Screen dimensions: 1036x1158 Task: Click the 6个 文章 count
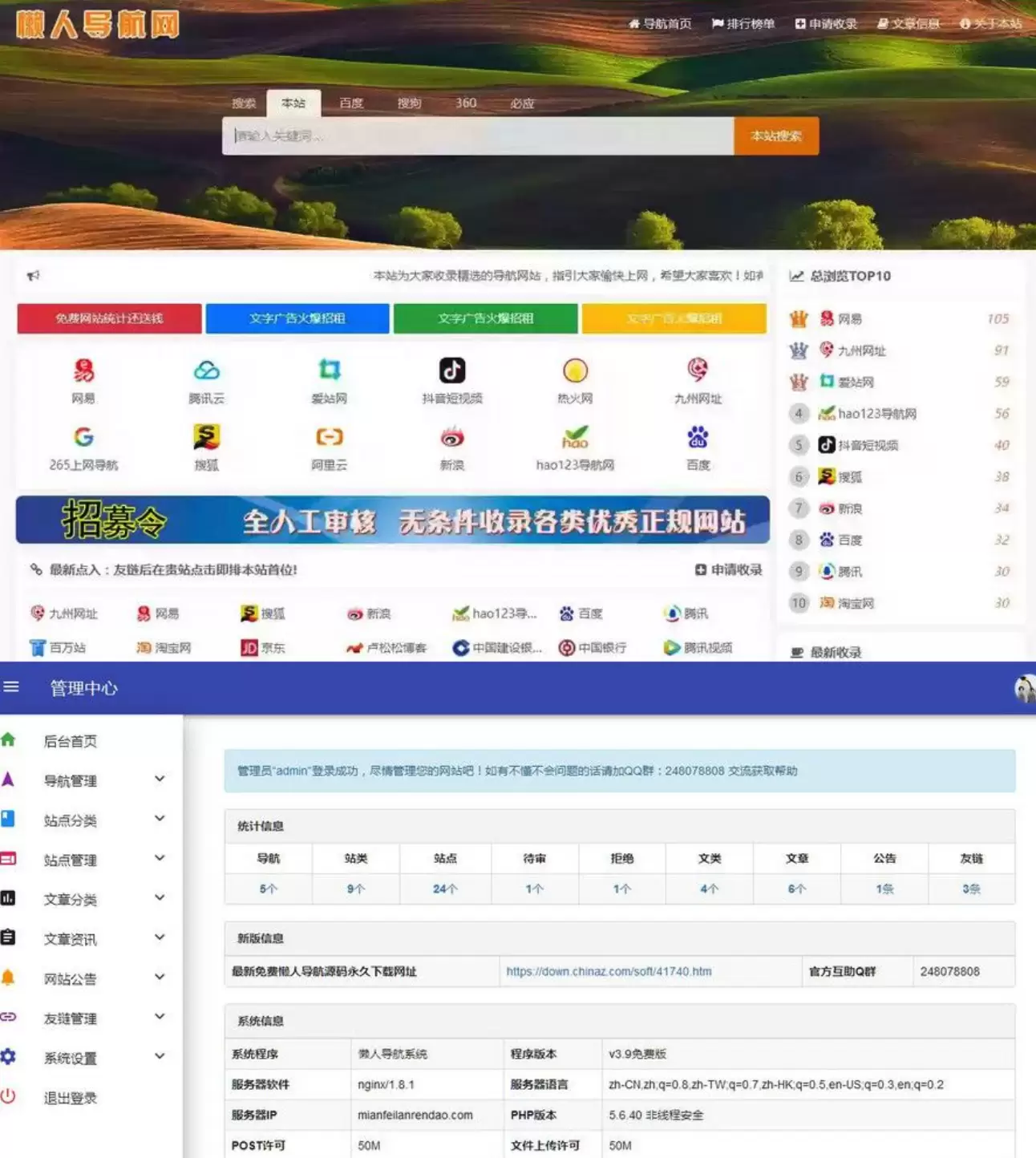click(x=797, y=889)
